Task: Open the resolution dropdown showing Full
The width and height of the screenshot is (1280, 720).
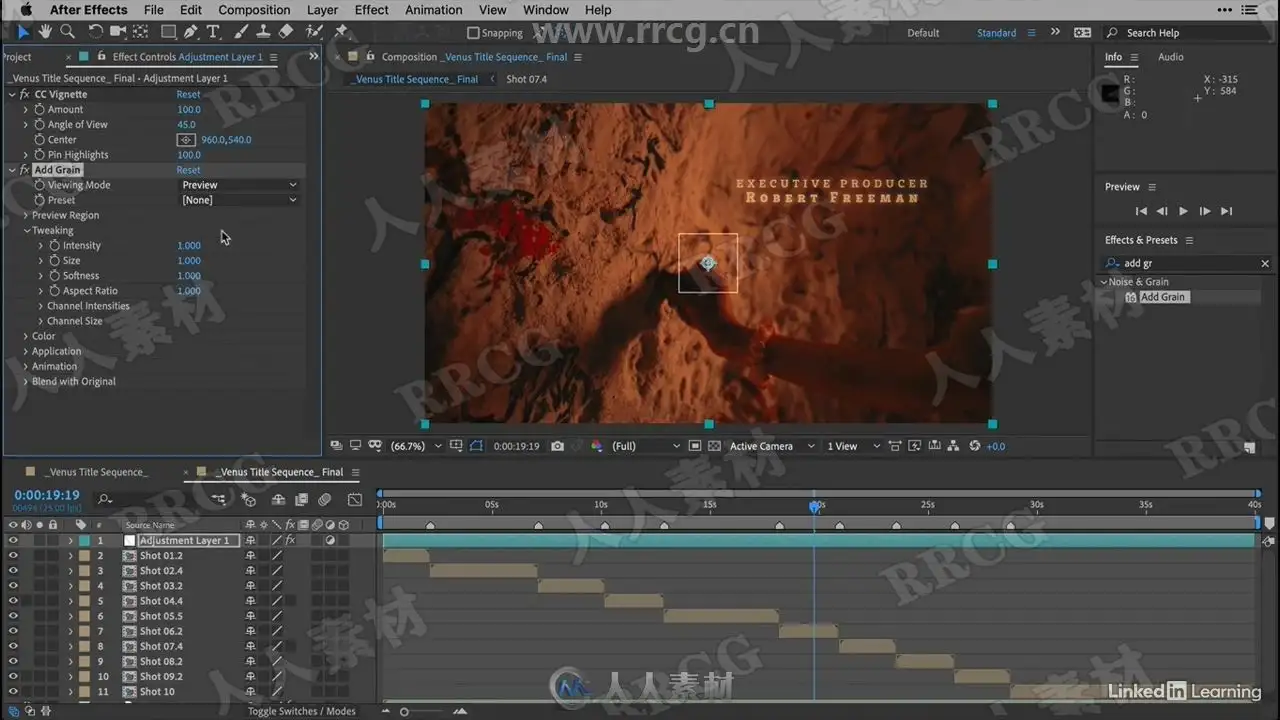Action: 646,446
